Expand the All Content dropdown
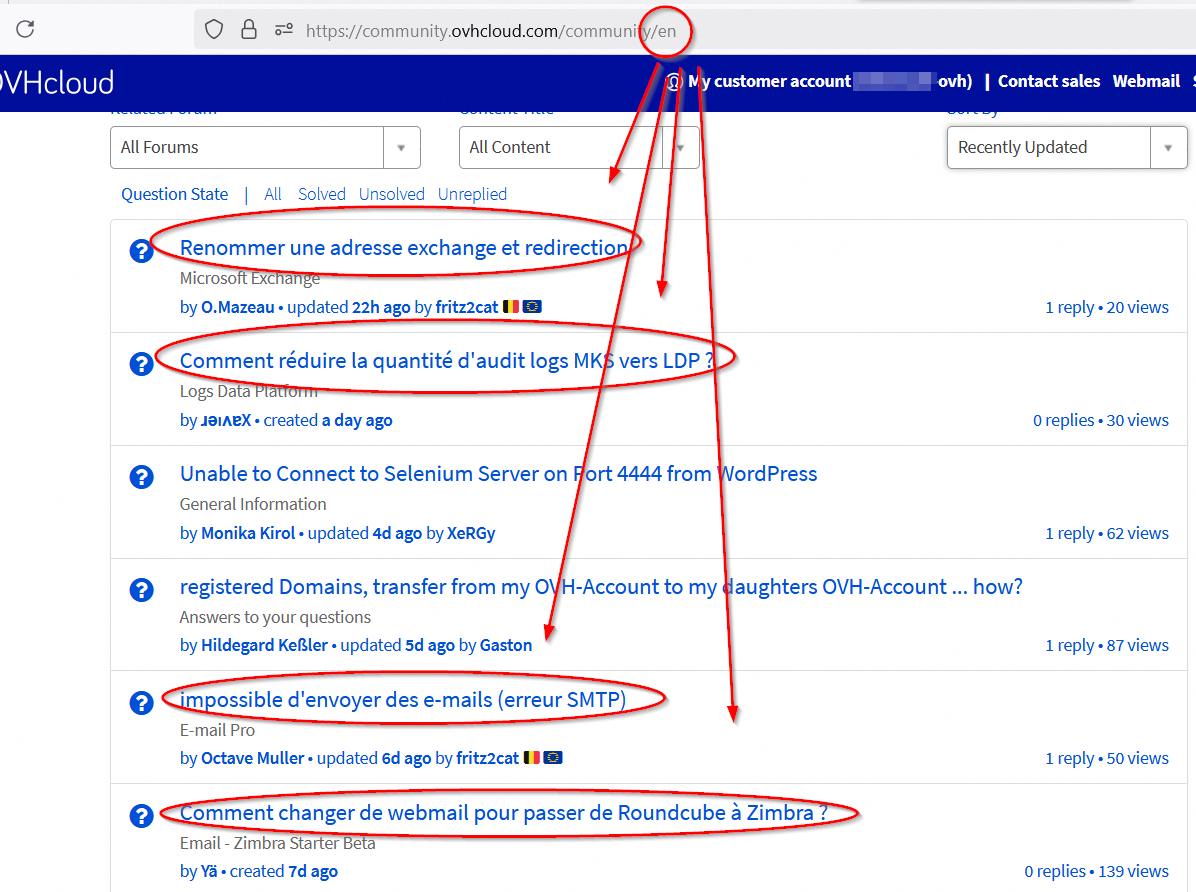The width and height of the screenshot is (1196, 892). coord(578,148)
